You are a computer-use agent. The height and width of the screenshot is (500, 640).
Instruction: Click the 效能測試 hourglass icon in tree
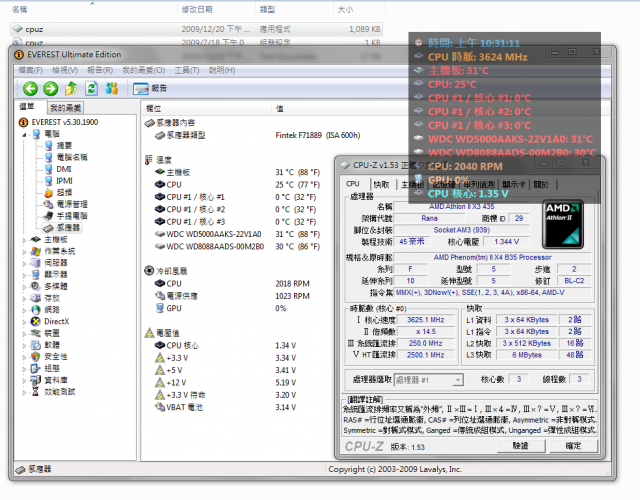click(x=36, y=392)
